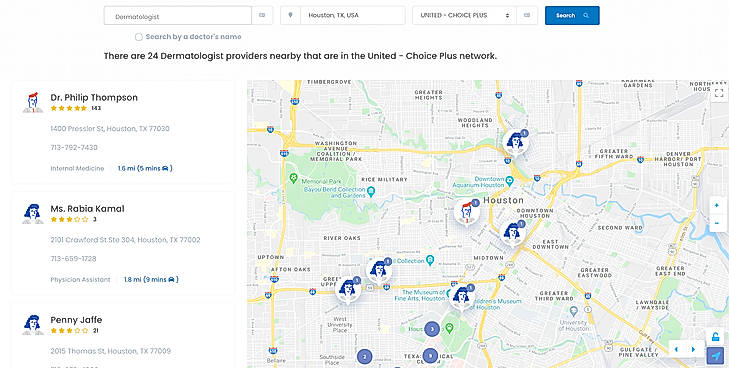Click the blue location arrow icon
The height and width of the screenshot is (368, 729).
716,356
